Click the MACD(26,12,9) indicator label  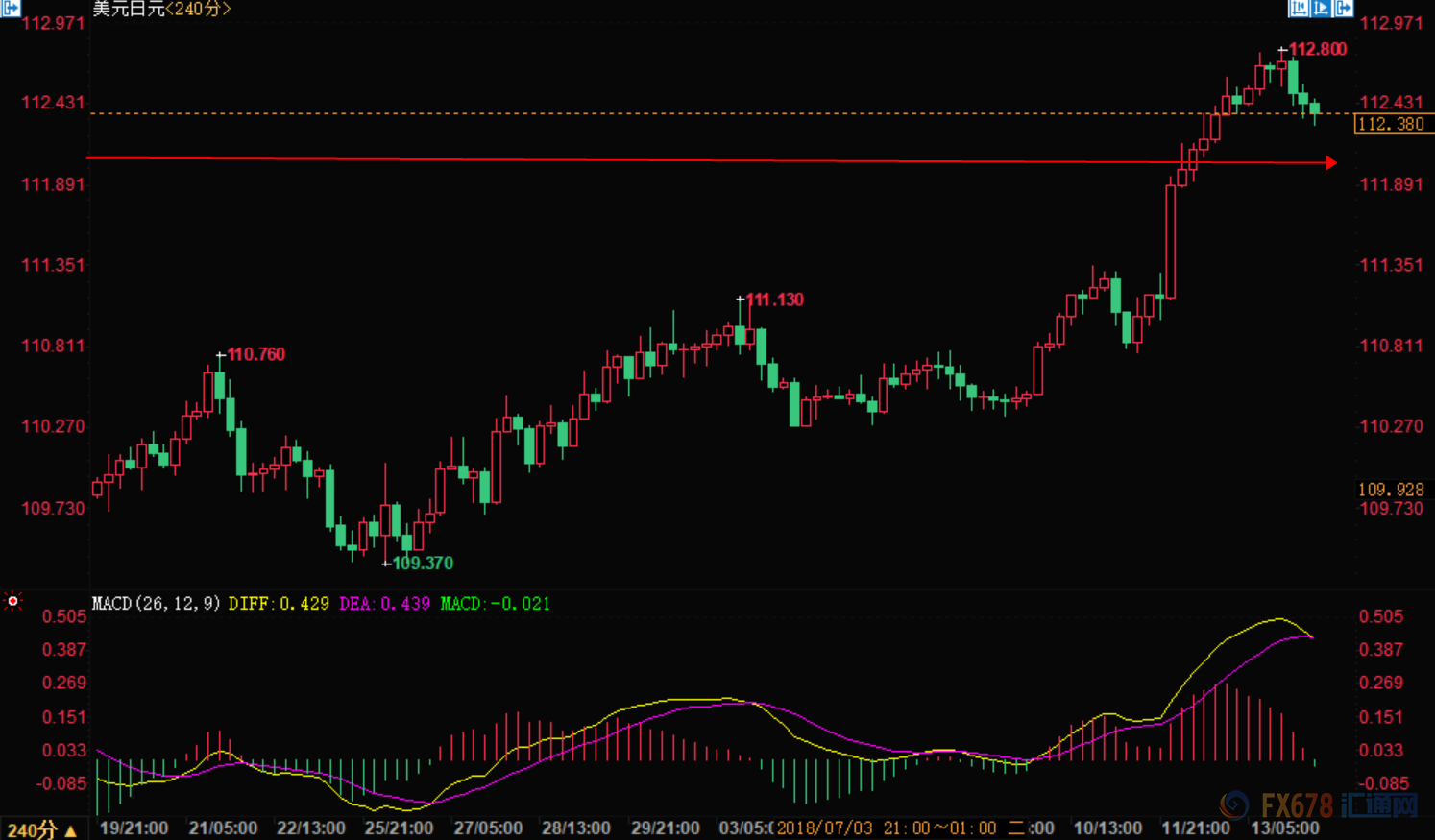tap(156, 604)
